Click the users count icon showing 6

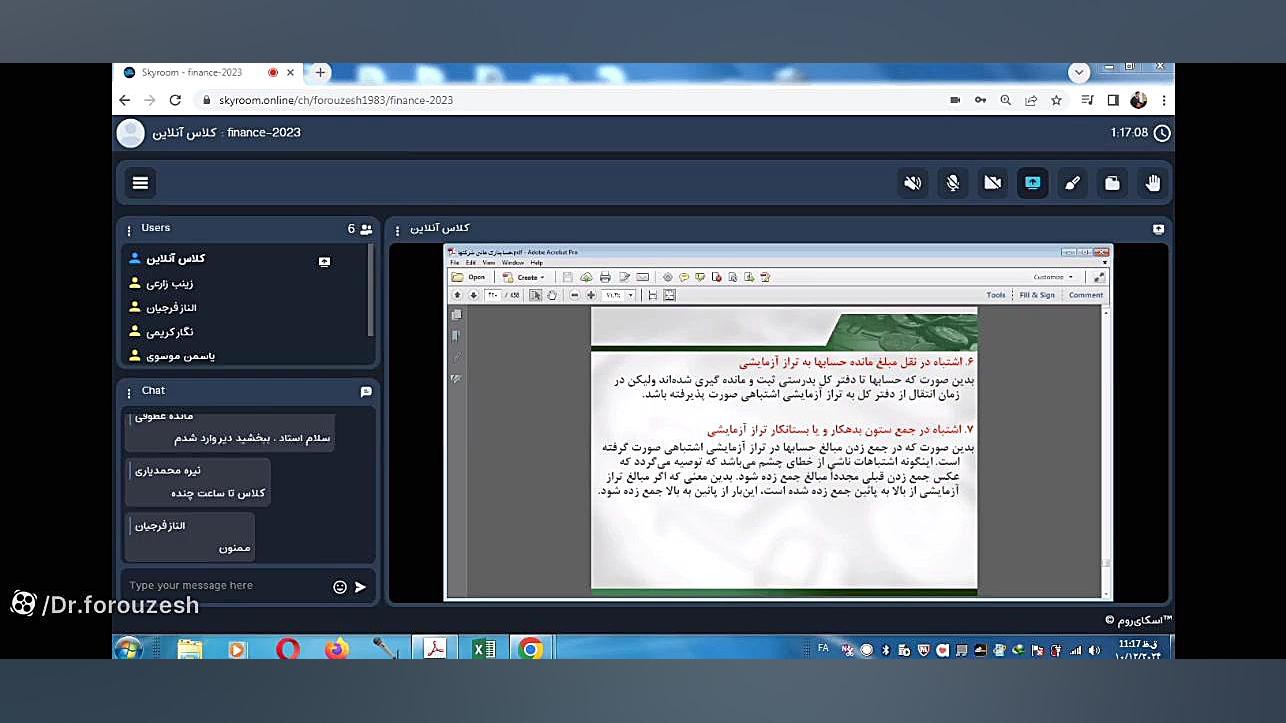[x=366, y=229]
